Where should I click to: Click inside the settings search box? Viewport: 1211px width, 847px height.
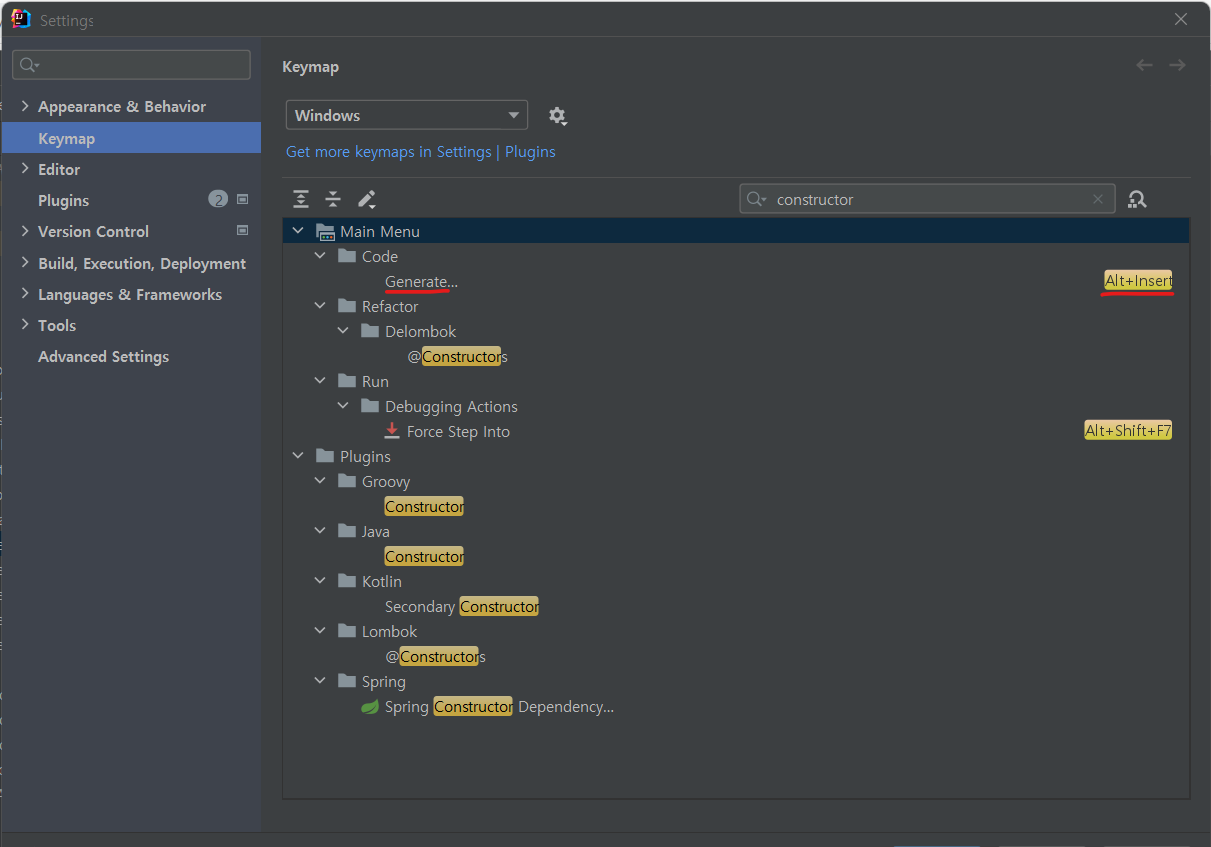click(x=131, y=65)
